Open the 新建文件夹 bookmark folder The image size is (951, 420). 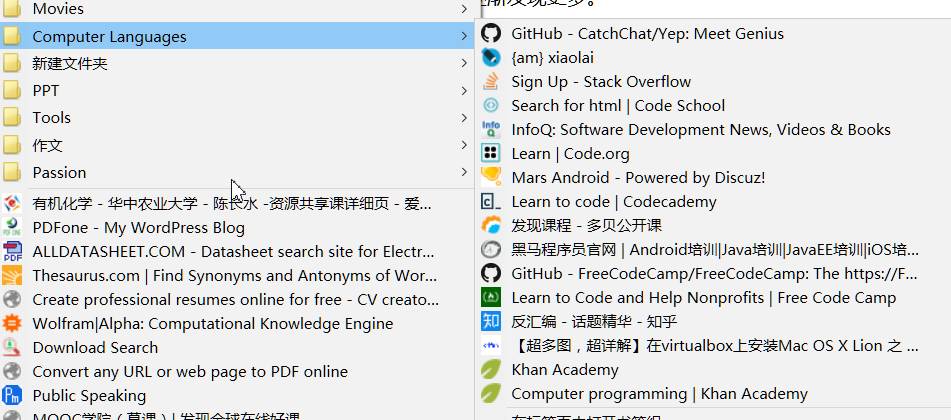[x=237, y=63]
